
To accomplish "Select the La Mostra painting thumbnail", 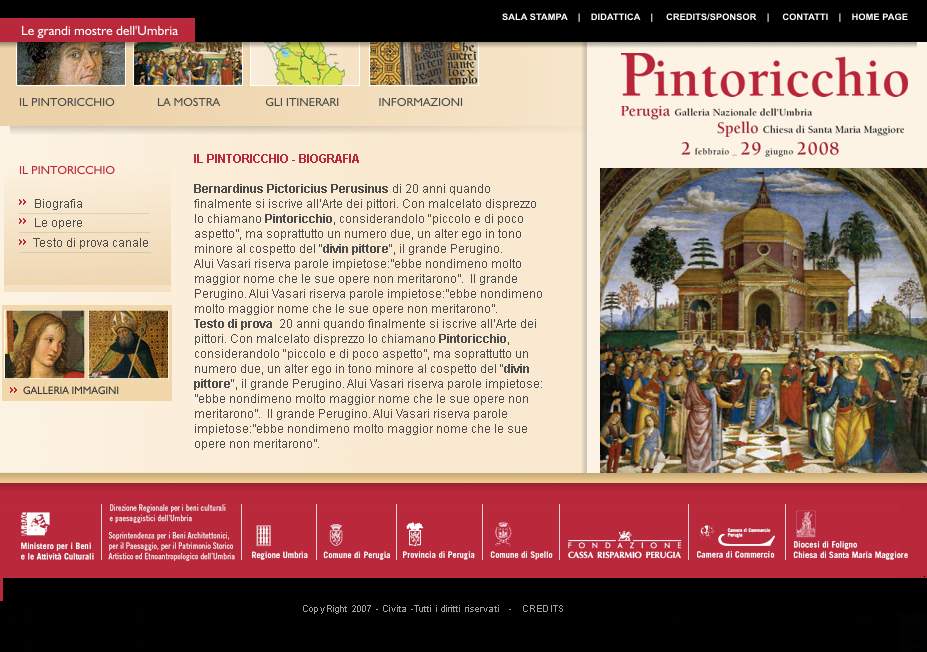I will tap(188, 63).
